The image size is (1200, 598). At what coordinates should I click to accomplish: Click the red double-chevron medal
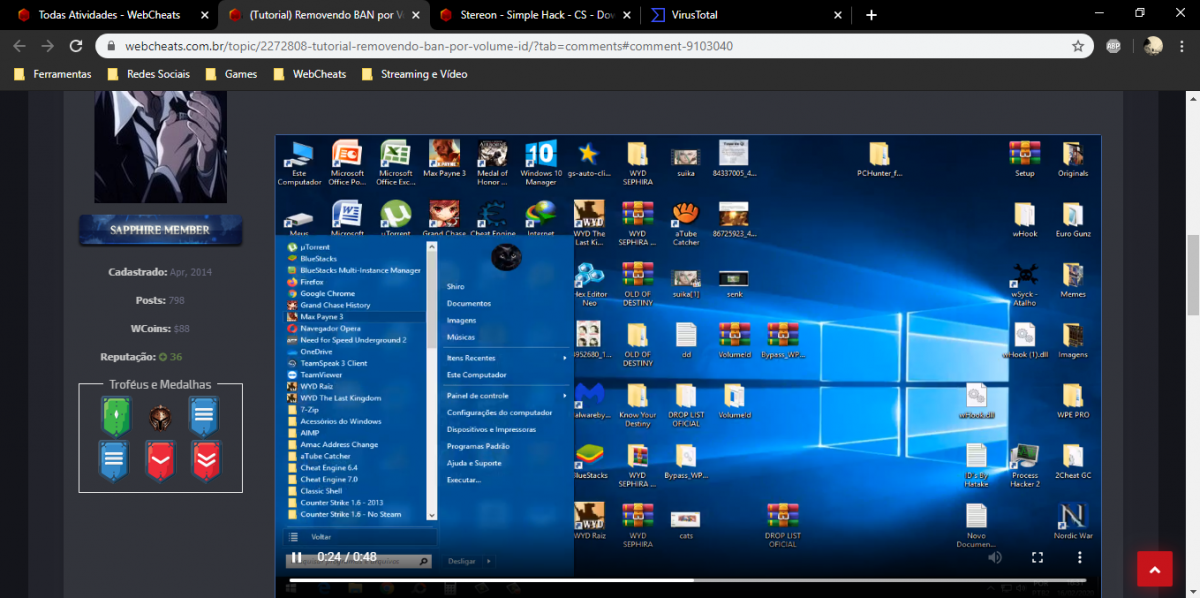(x=206, y=460)
